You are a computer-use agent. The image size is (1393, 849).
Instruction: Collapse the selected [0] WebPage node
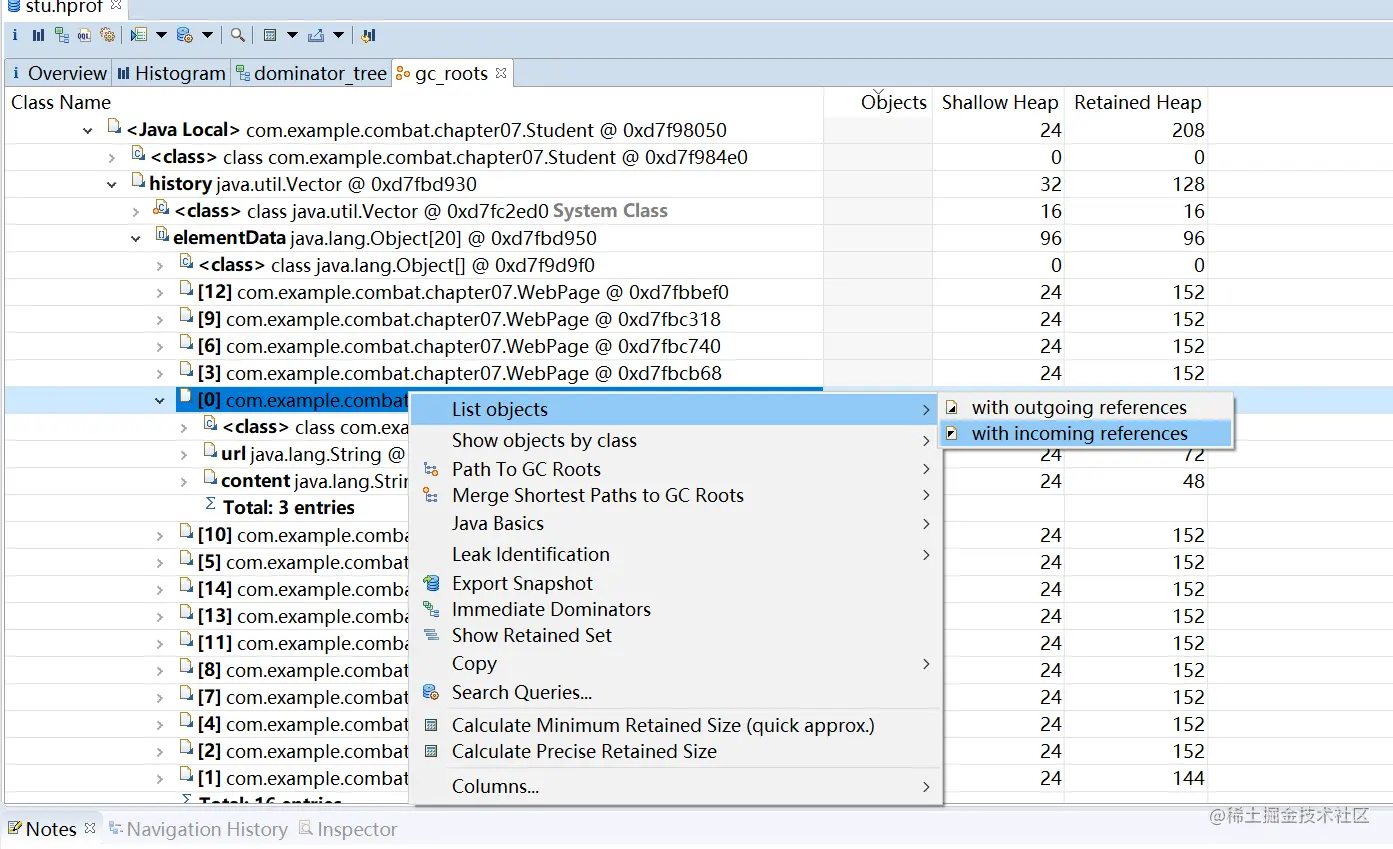click(x=160, y=400)
